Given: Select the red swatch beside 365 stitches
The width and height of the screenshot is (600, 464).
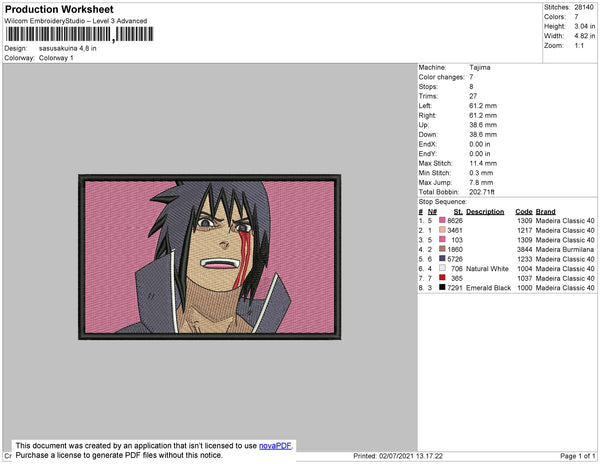Looking at the screenshot, I should pos(442,277).
